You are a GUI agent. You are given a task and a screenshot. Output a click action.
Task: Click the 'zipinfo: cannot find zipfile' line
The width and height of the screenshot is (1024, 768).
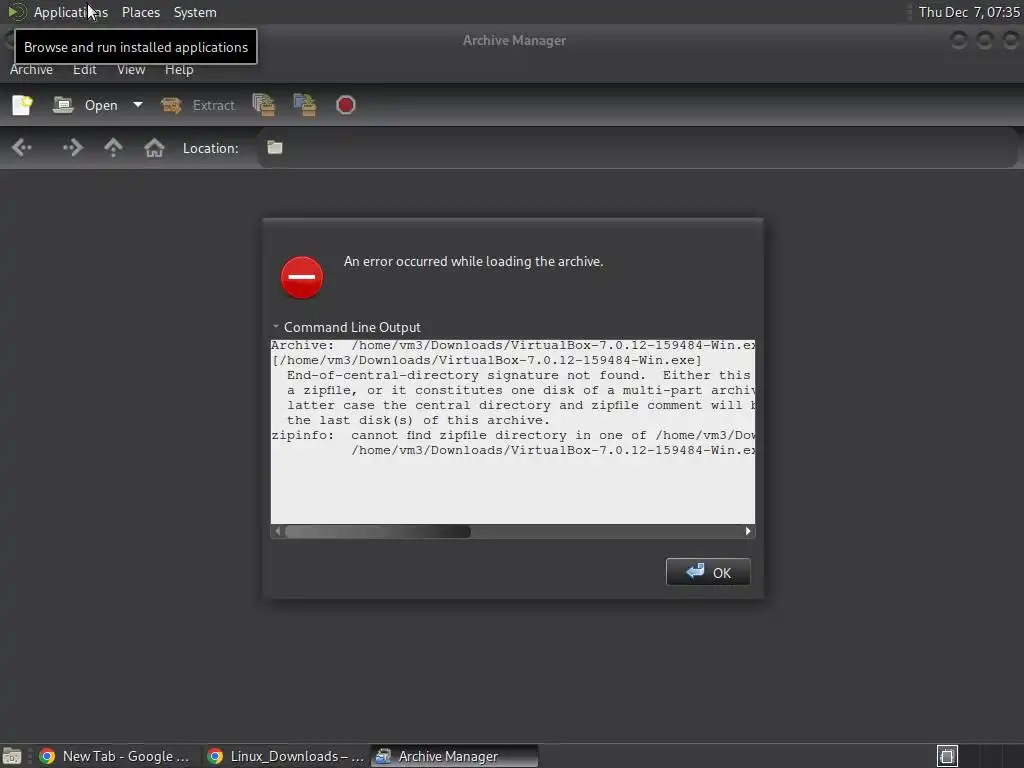click(513, 436)
